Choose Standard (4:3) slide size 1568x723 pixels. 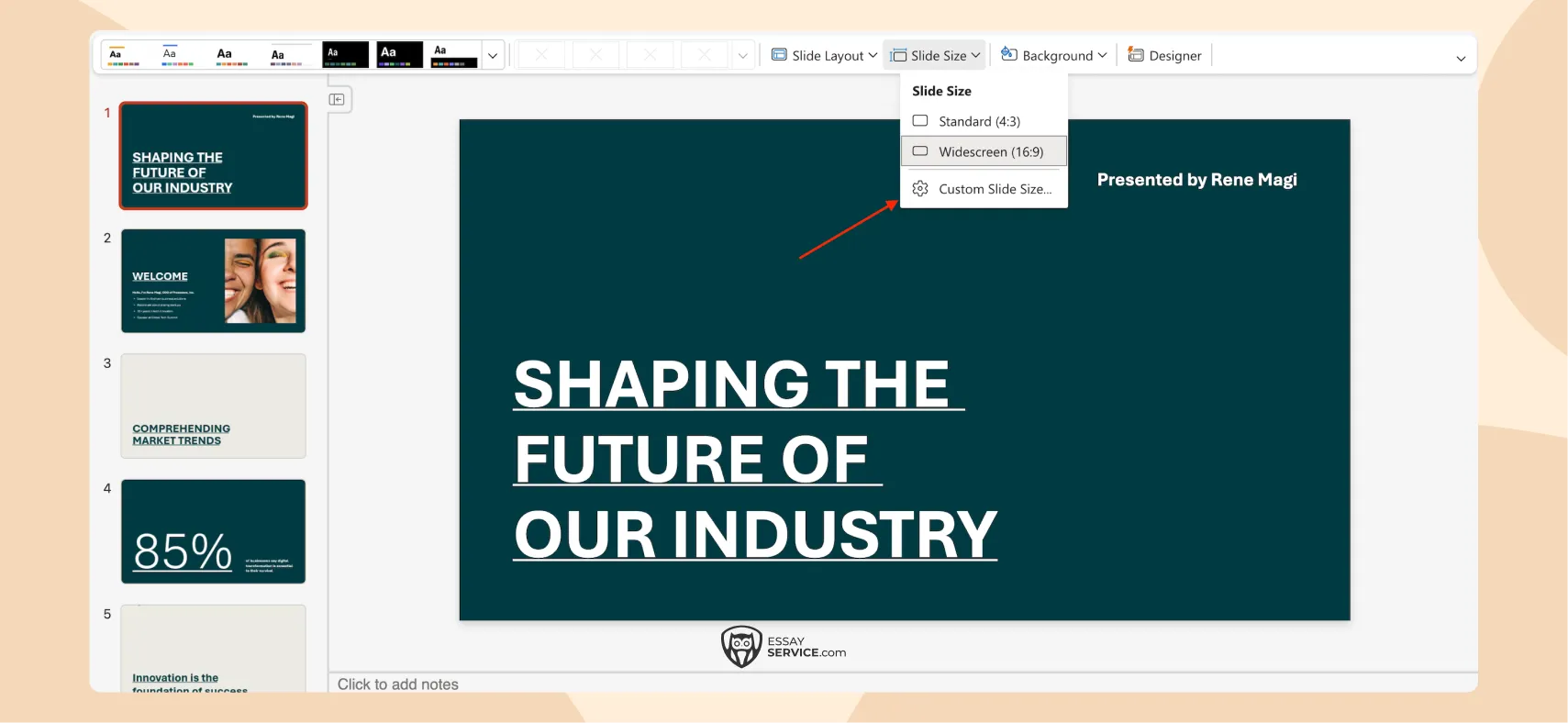pyautogui.click(x=984, y=121)
